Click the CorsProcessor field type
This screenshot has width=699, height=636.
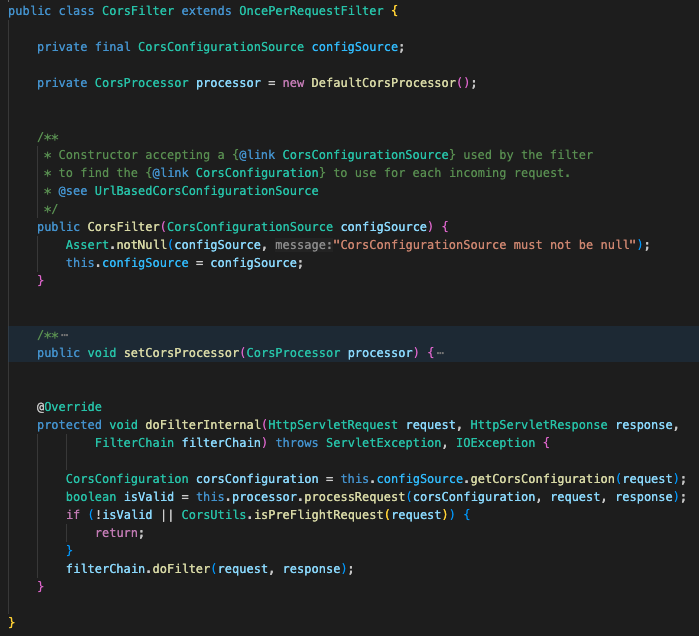(141, 83)
